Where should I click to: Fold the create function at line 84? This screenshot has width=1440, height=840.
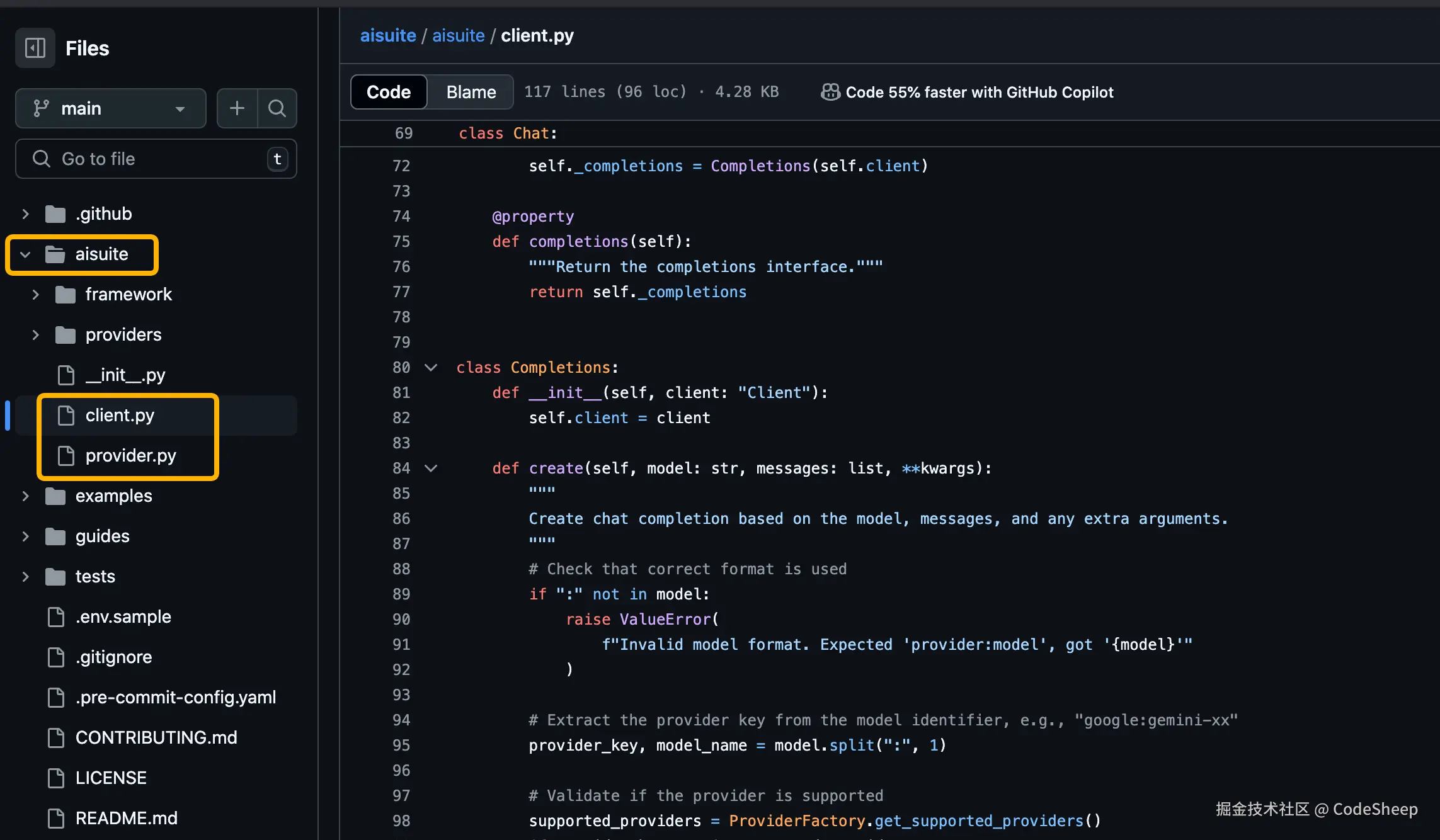pos(431,468)
